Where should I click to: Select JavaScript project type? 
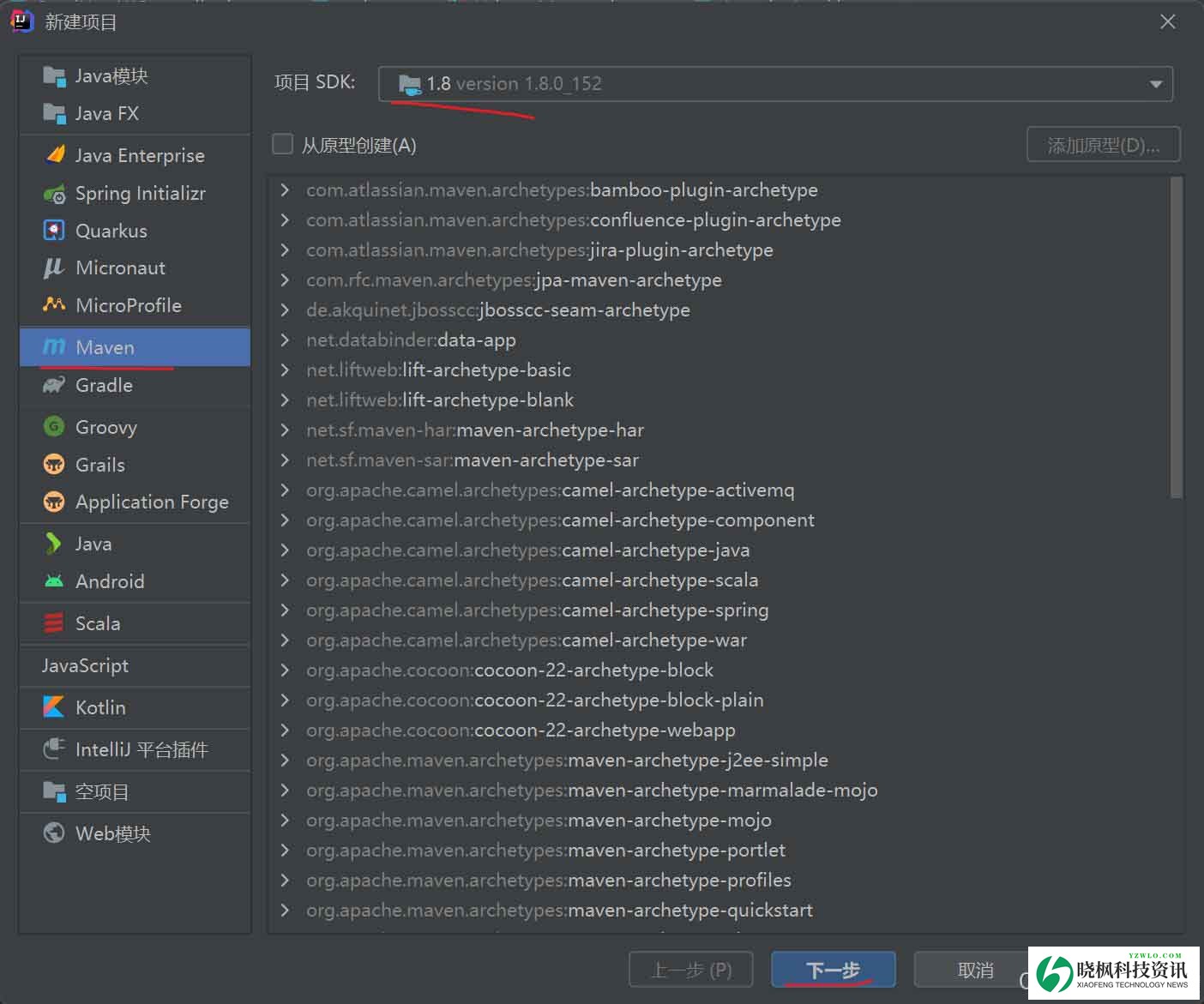[x=135, y=665]
